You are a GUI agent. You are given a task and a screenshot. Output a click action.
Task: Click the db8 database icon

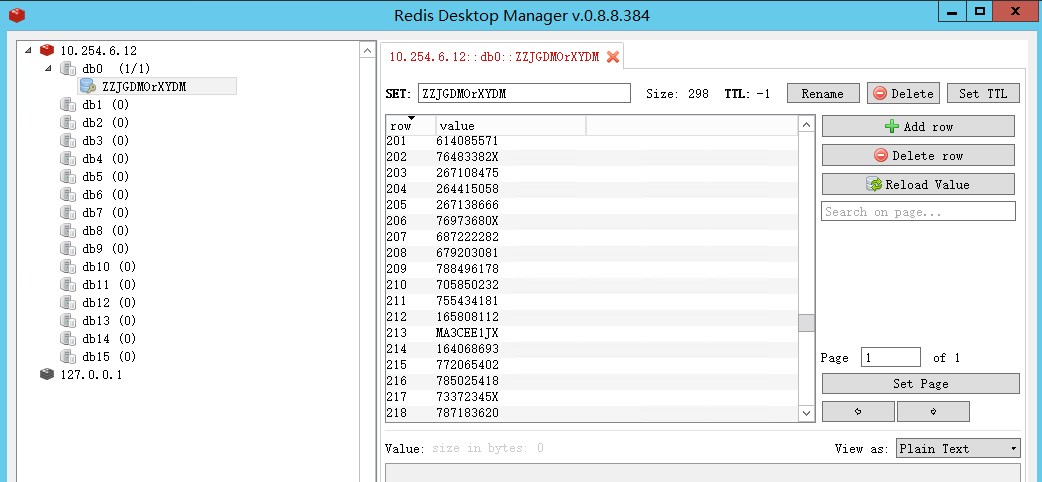point(68,230)
